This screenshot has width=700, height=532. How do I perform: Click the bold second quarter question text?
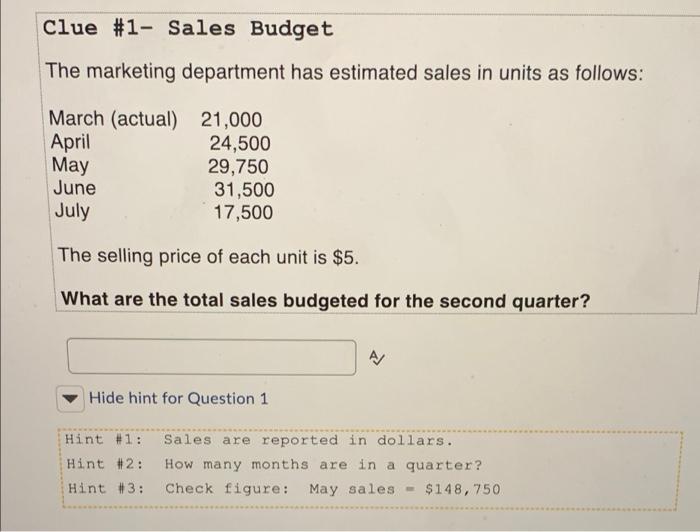tap(326, 300)
